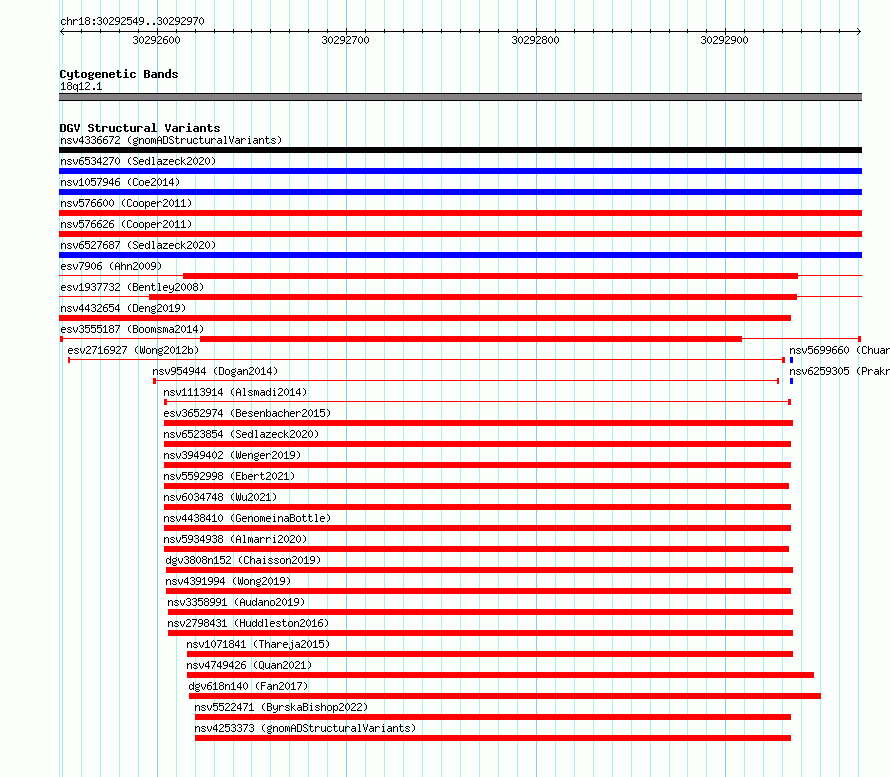Viewport: 890px width, 777px height.
Task: Click the red bar under nsv4749426
Action: click(x=500, y=675)
